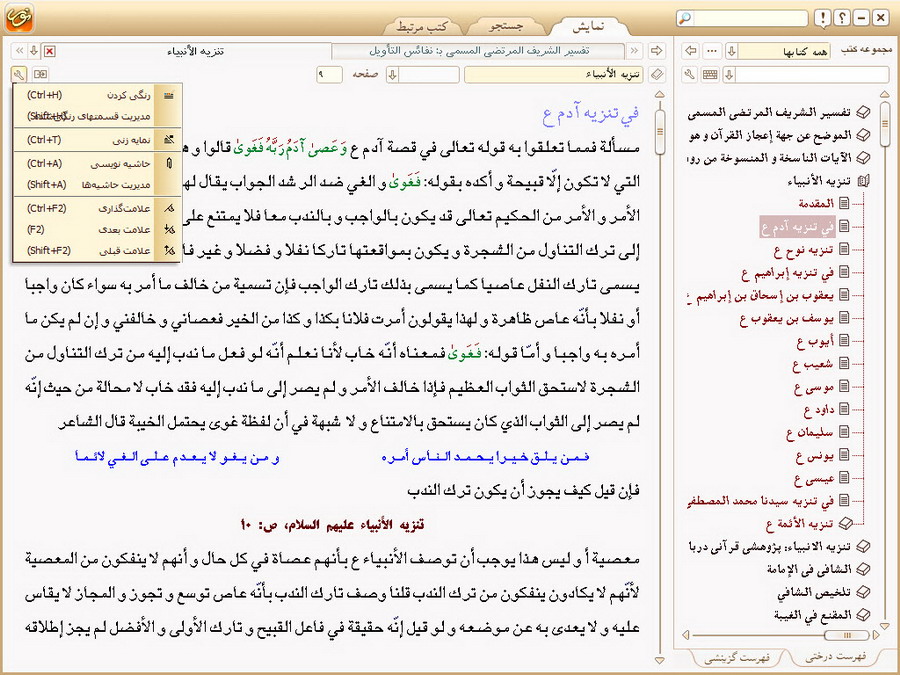This screenshot has width=900, height=675.
Task: Click the book filter input field
Action: (812, 75)
